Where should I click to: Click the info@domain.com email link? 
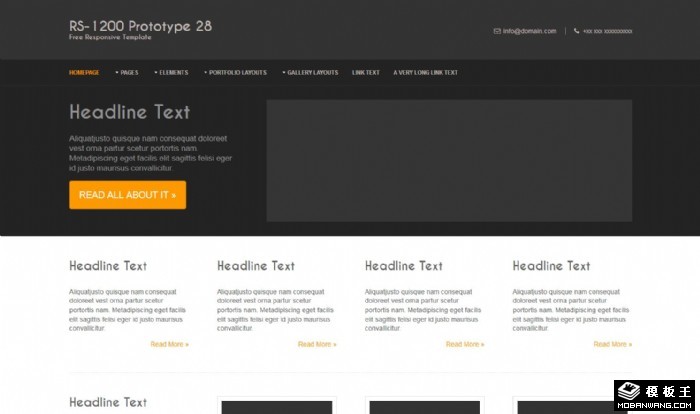pos(529,31)
